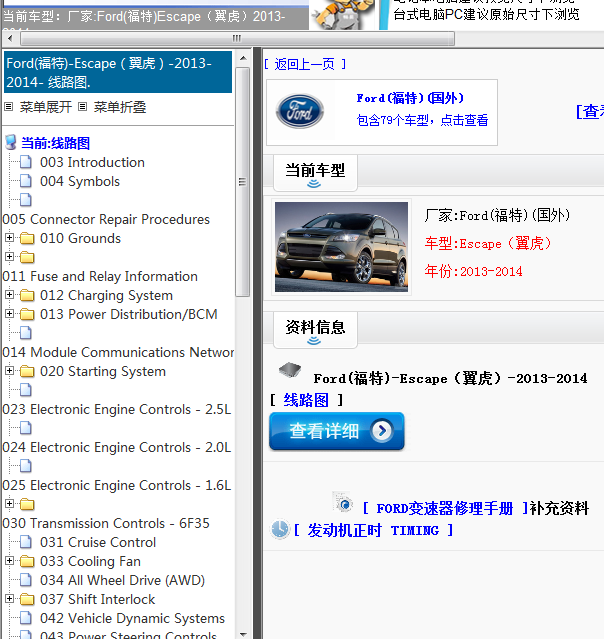Viewport: 604px width, 639px height.
Task: Click the computer icon beside 当前:线路图
Action: tap(11, 143)
